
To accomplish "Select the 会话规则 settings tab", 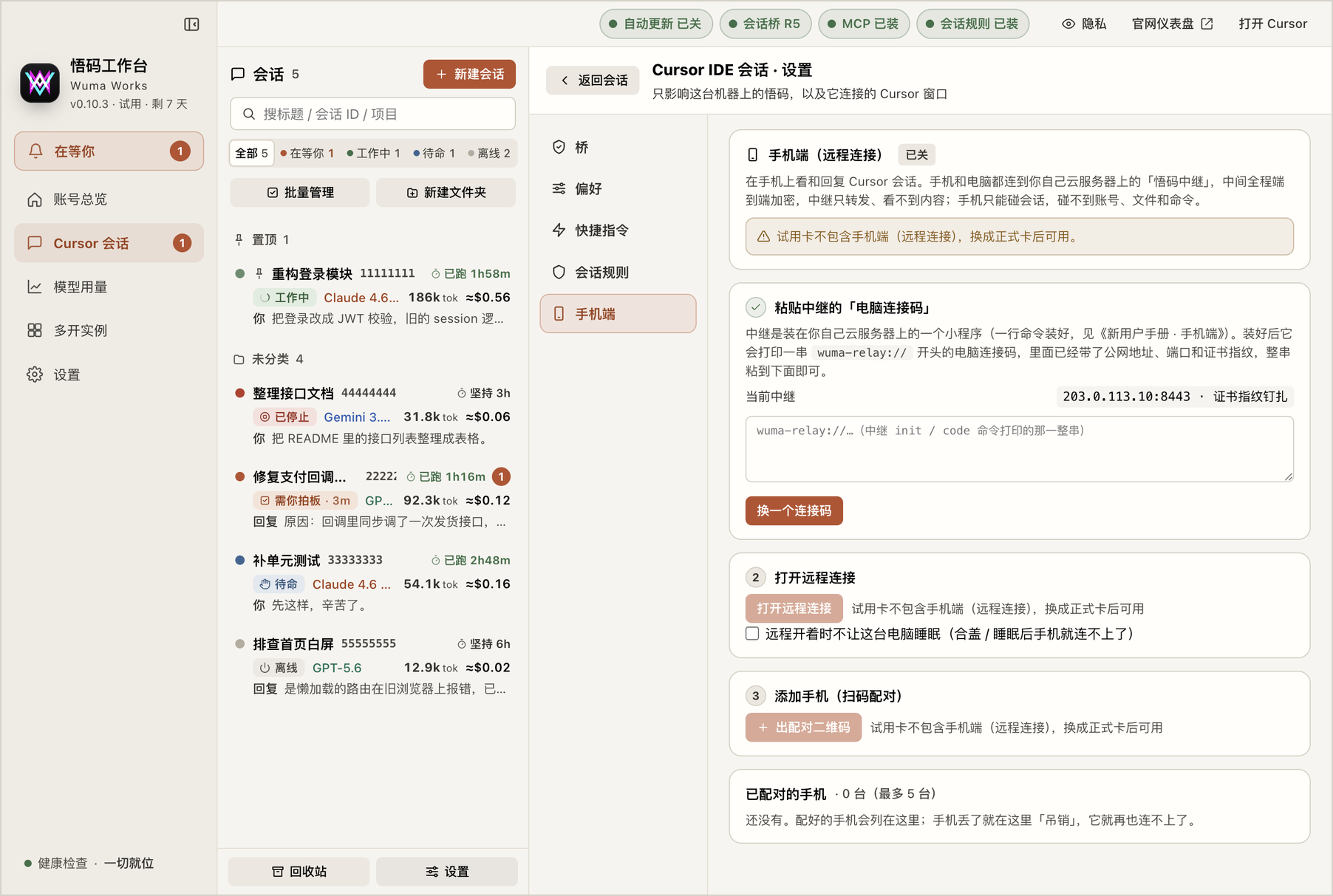I will pos(618,272).
